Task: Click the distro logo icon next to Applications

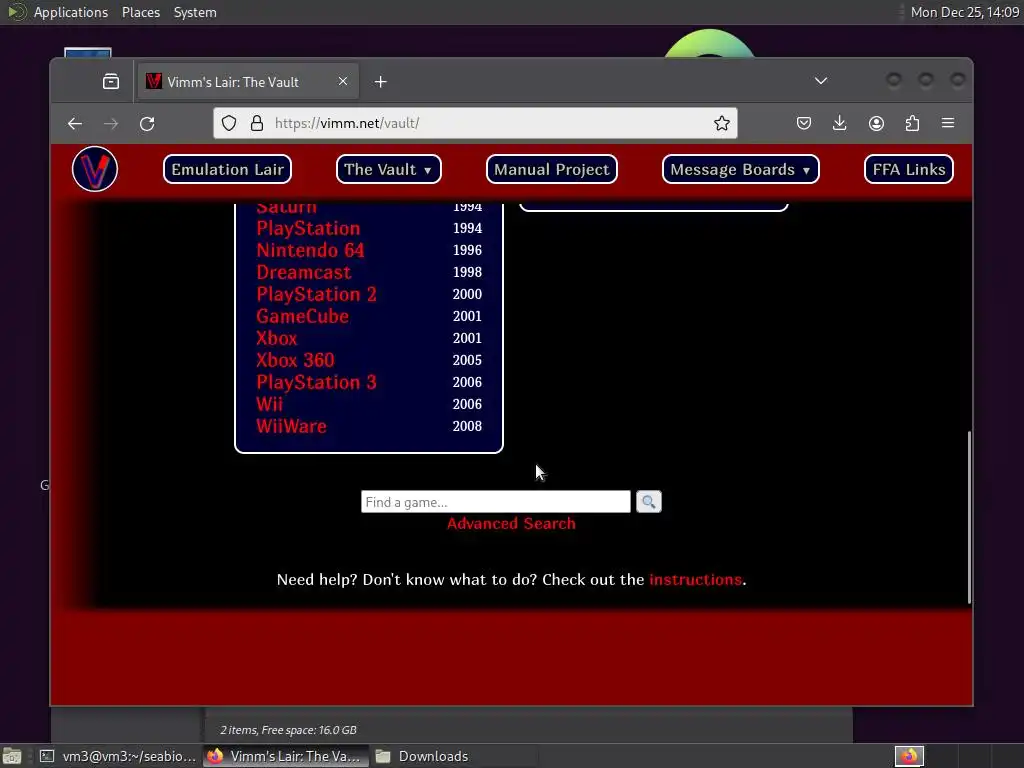Action: [x=16, y=12]
